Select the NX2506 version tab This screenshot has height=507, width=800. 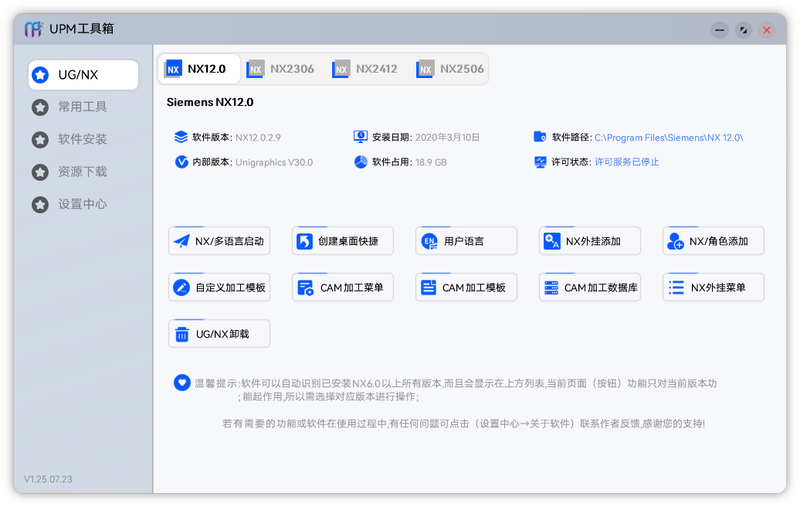[x=451, y=69]
